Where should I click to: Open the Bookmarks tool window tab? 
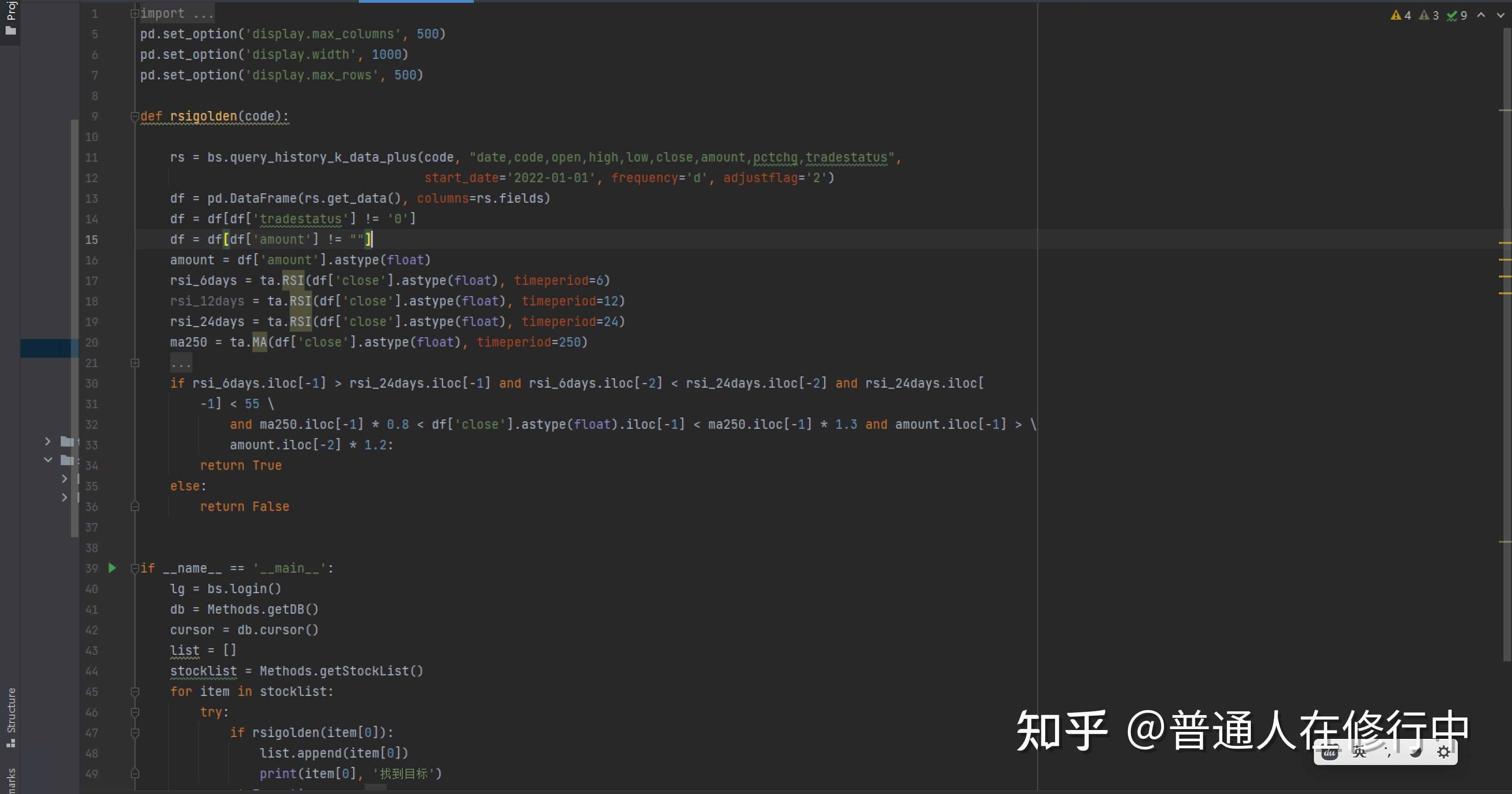[x=11, y=780]
